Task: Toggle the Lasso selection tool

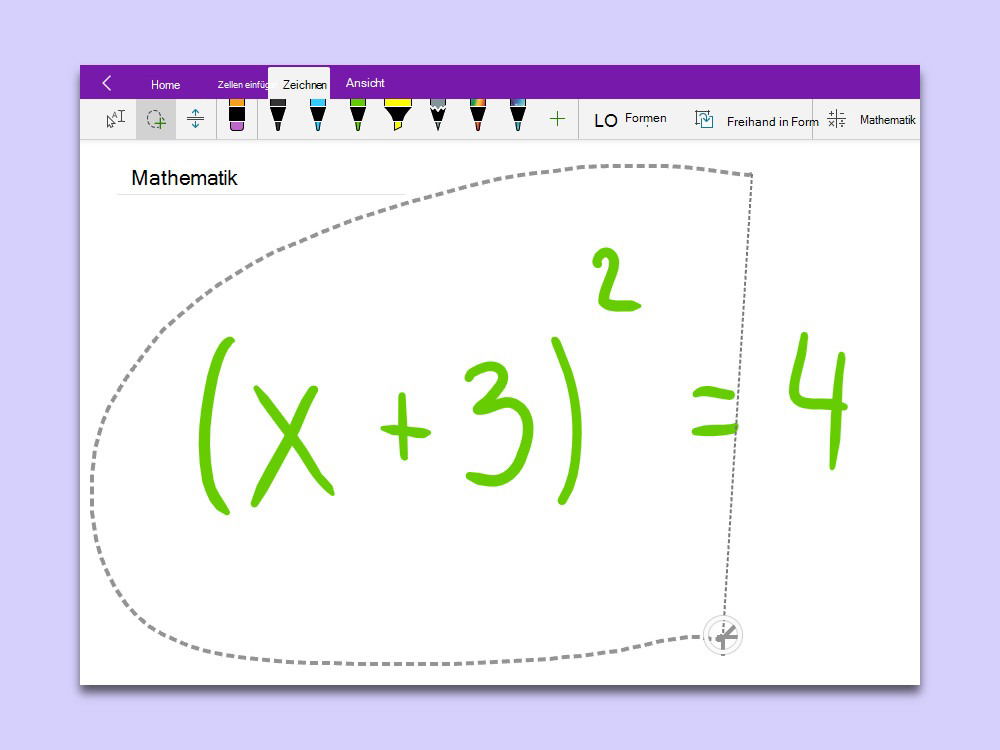Action: (156, 120)
